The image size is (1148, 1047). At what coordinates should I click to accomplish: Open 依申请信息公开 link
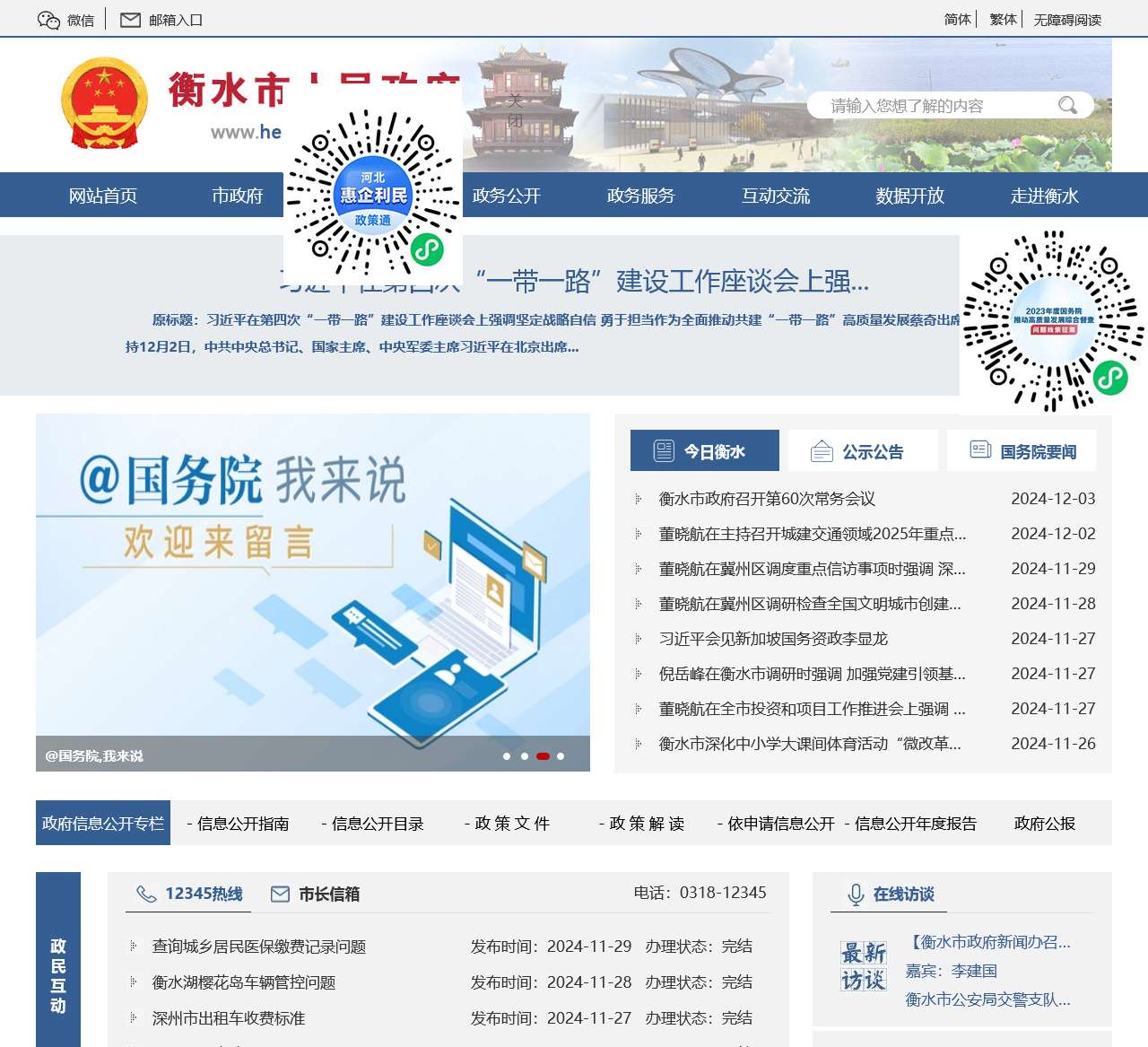pos(776,824)
